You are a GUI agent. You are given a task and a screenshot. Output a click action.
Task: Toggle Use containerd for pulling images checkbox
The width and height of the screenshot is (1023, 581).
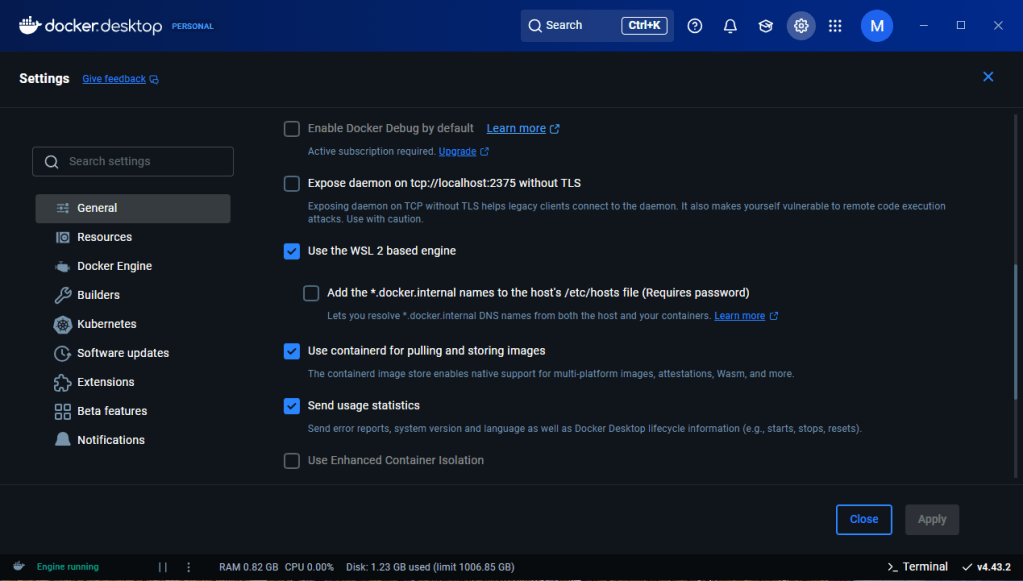click(x=292, y=351)
